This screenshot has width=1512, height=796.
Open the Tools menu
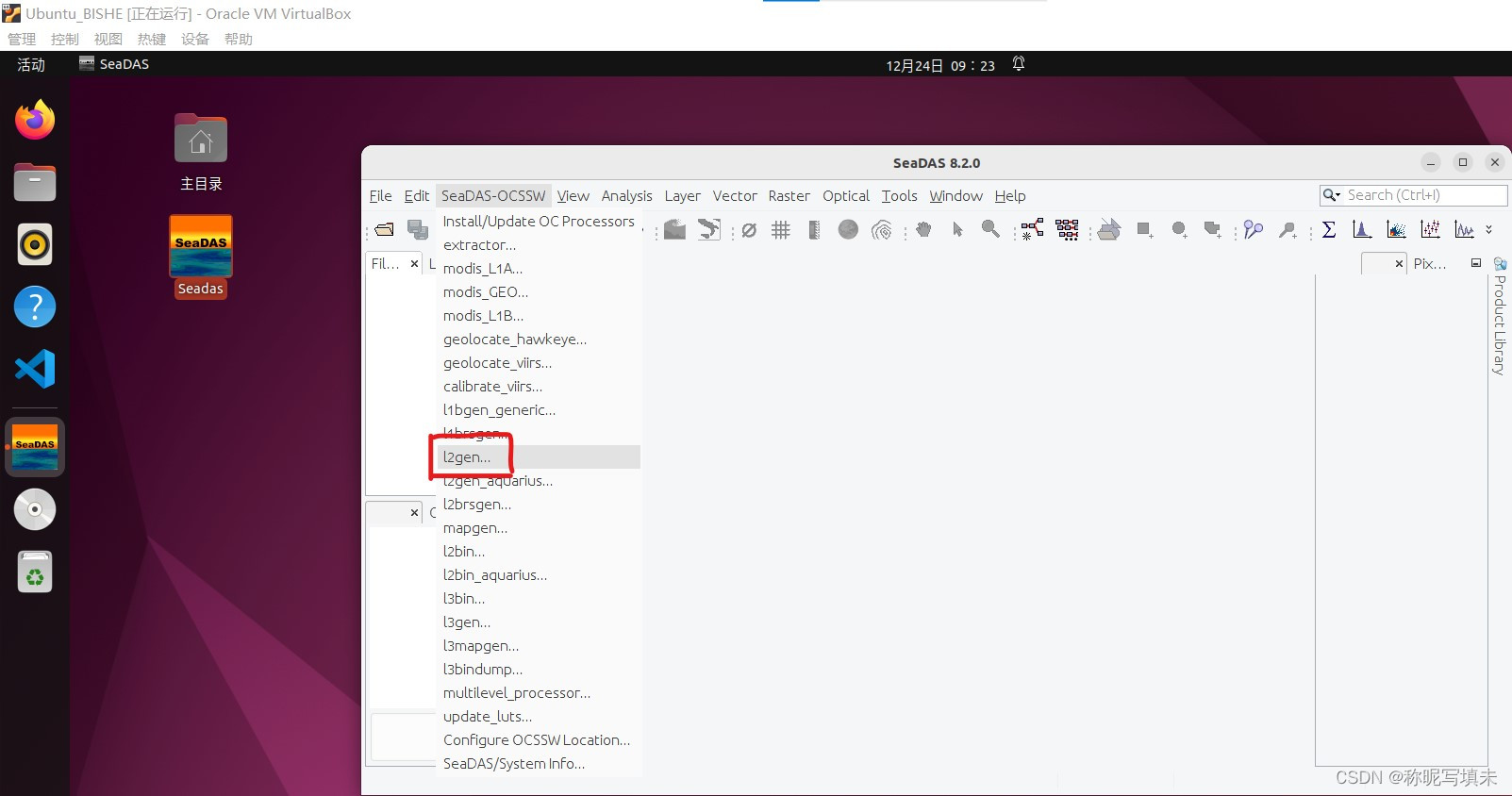point(900,195)
